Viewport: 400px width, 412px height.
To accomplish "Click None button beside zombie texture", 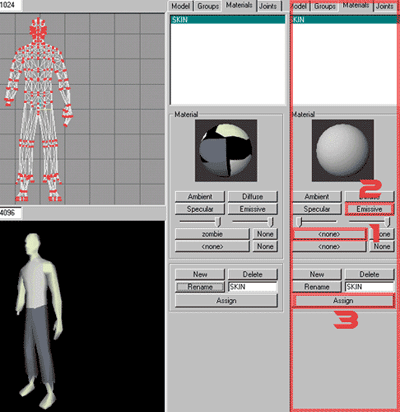I will click(x=265, y=234).
